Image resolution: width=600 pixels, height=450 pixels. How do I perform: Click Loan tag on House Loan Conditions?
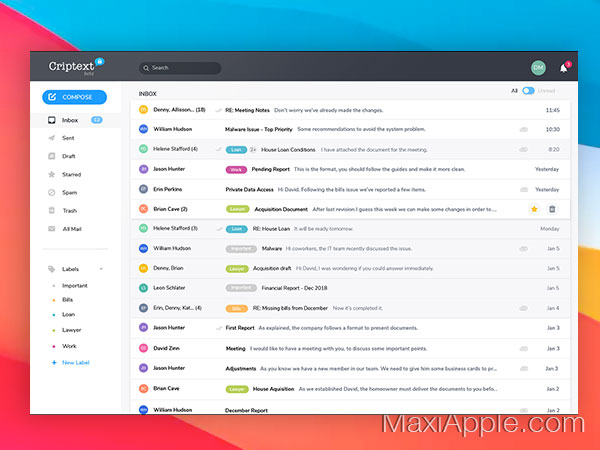[x=236, y=150]
